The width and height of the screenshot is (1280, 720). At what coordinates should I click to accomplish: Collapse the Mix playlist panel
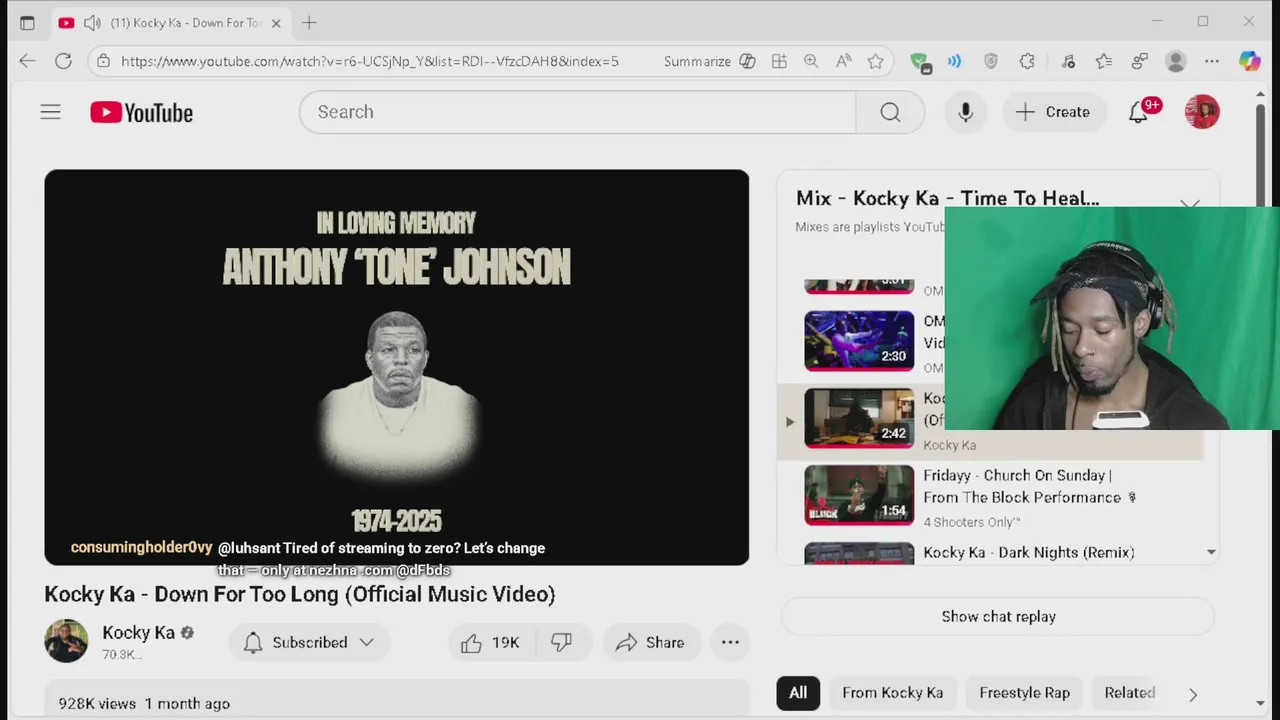pos(1190,203)
